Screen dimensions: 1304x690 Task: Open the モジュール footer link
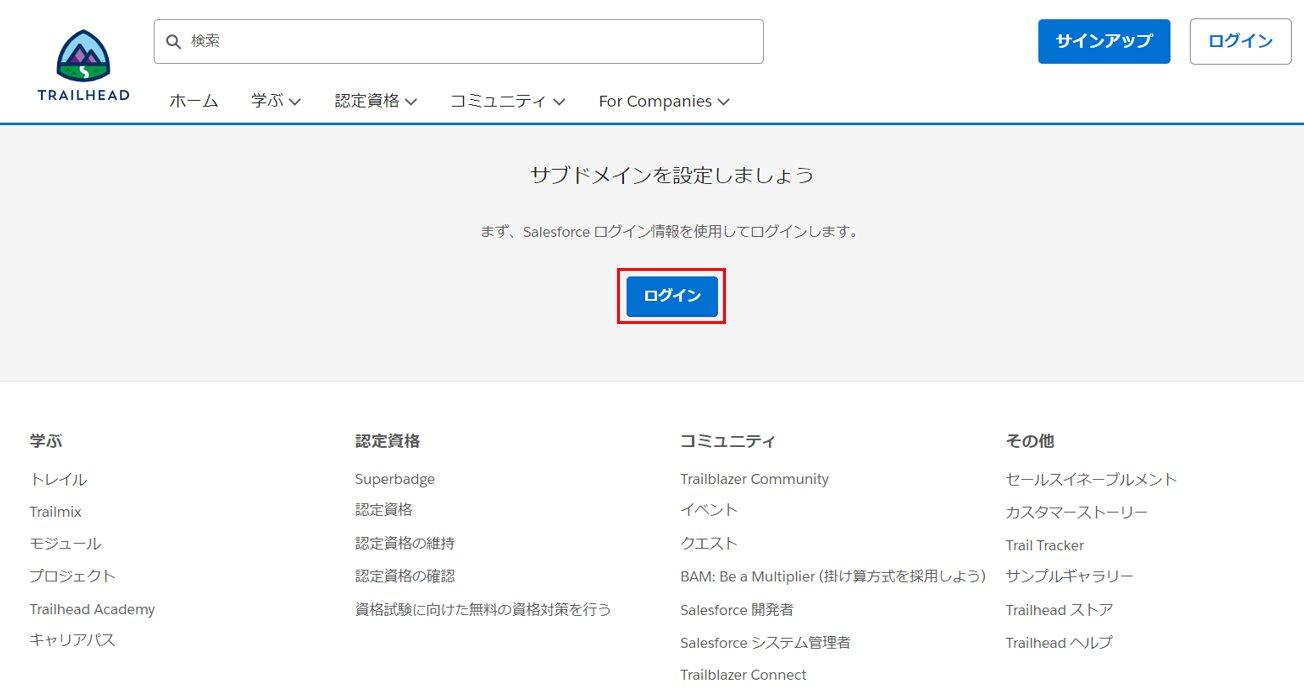pyautogui.click(x=65, y=544)
